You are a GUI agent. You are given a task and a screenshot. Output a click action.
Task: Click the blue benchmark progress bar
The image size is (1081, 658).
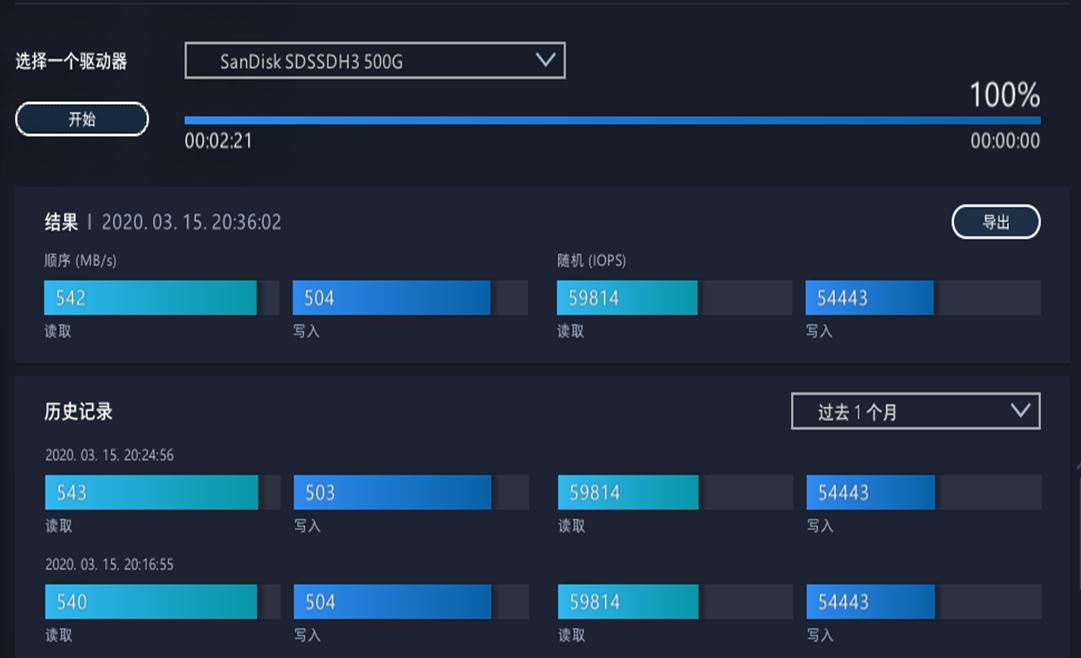coord(612,120)
